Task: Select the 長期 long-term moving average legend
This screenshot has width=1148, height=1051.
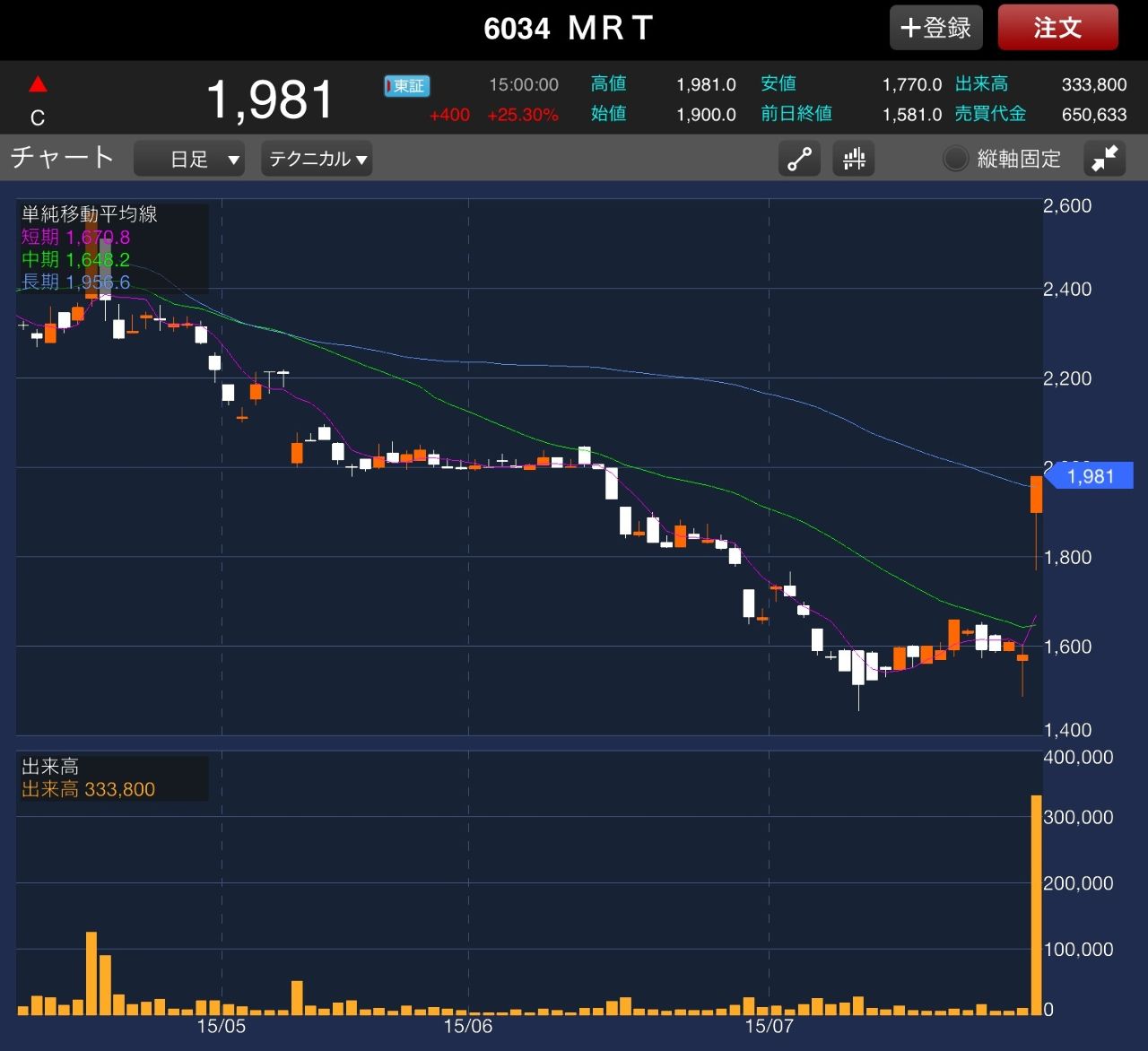Action: coord(76,282)
